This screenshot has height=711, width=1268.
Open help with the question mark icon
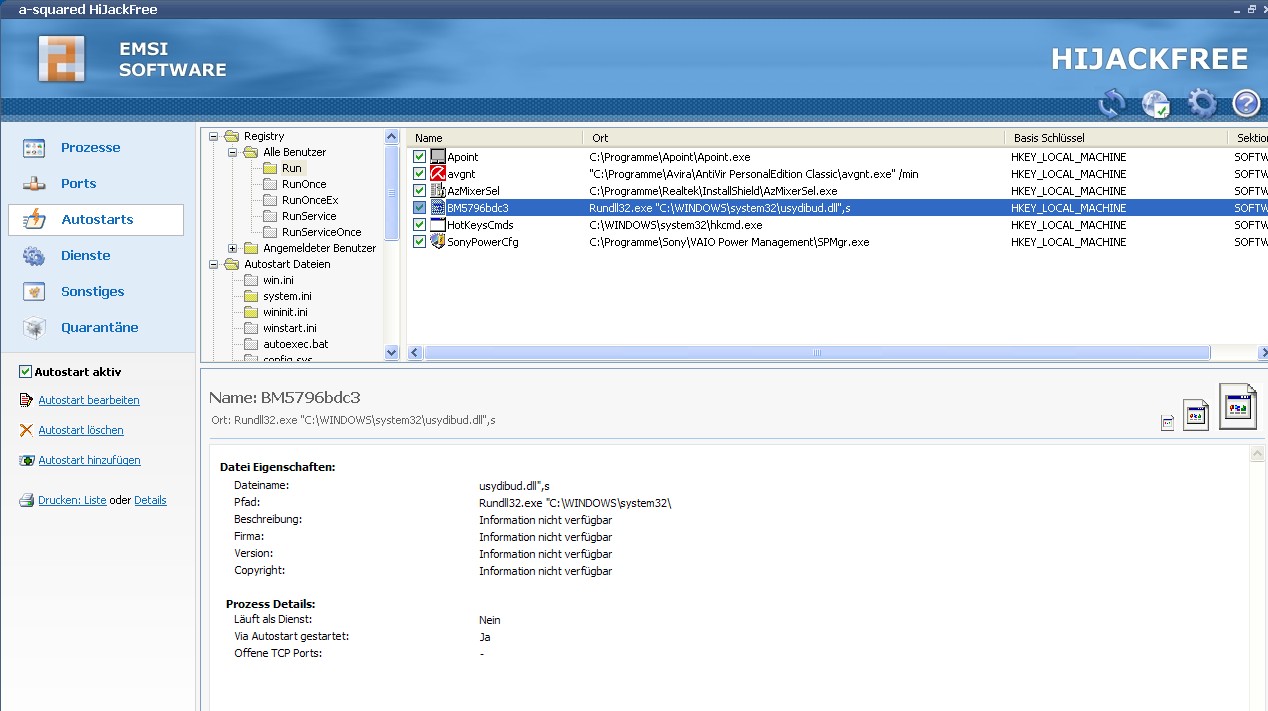(1245, 103)
